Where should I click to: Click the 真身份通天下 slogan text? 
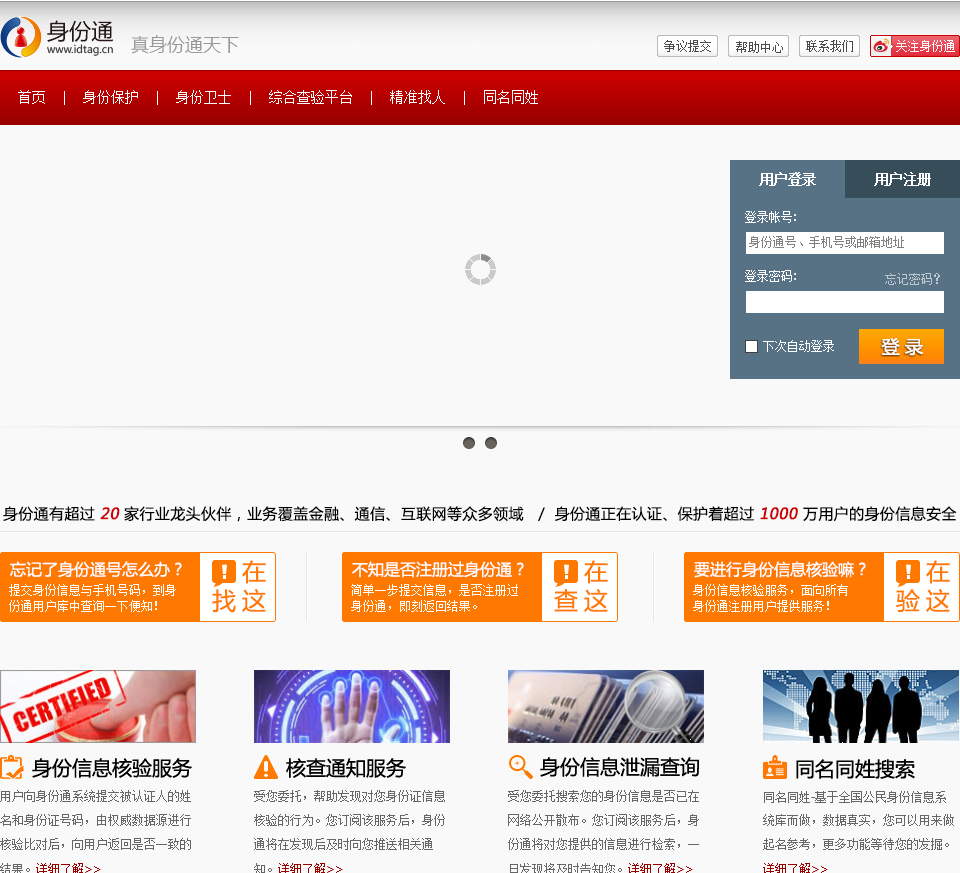pos(185,45)
